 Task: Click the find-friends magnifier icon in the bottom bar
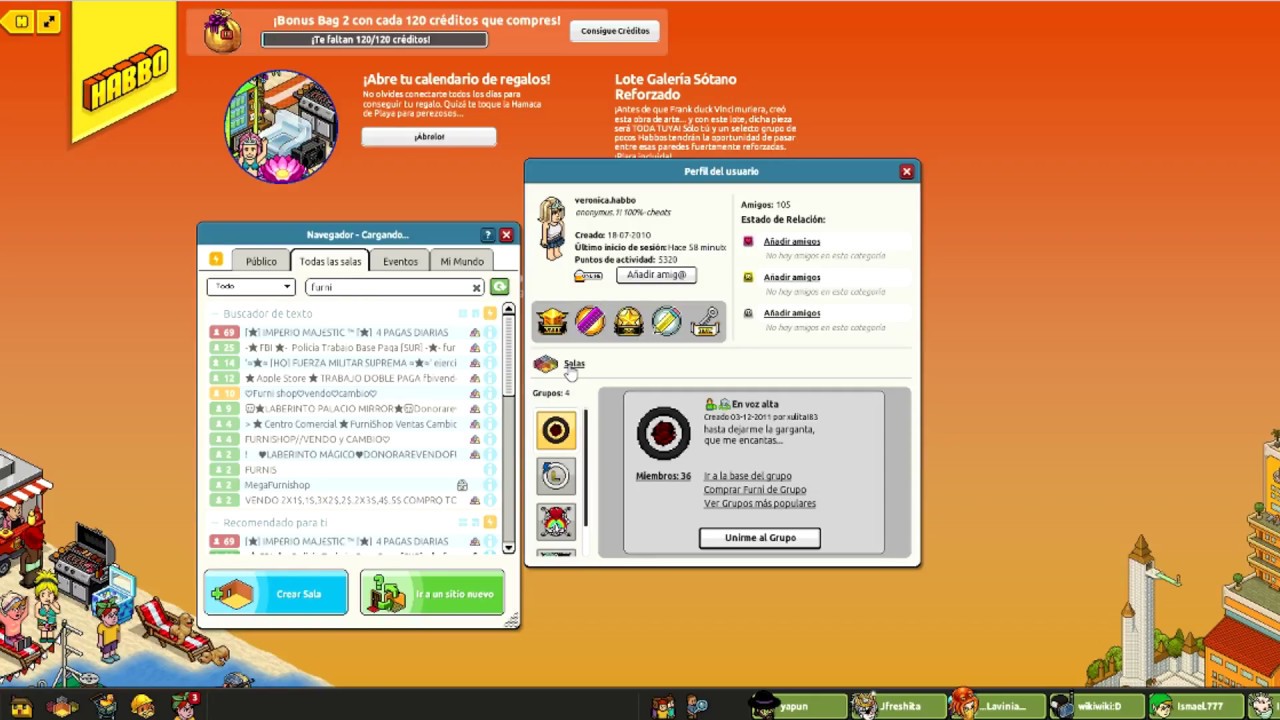pos(697,706)
